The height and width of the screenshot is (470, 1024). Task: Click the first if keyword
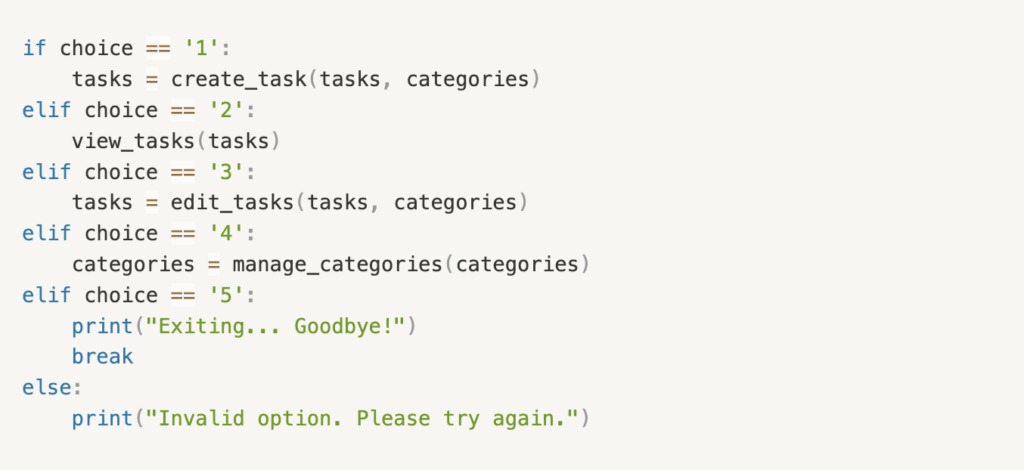pos(35,49)
